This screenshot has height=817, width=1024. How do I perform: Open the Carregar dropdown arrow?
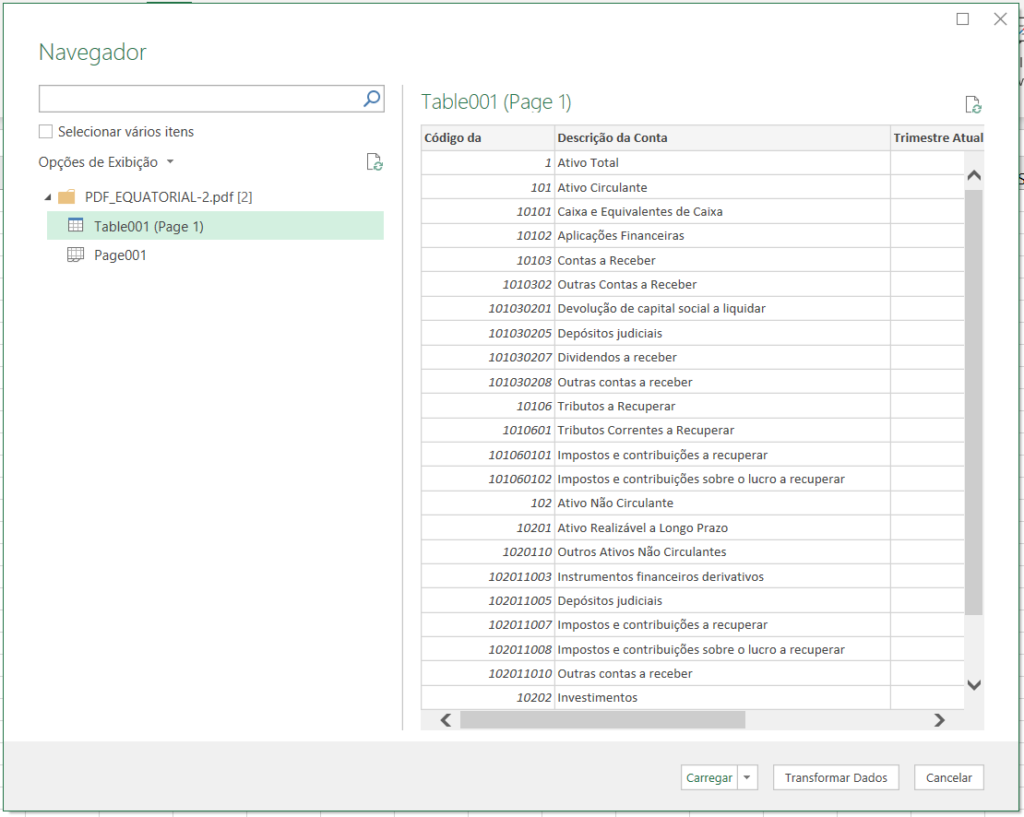pyautogui.click(x=747, y=777)
